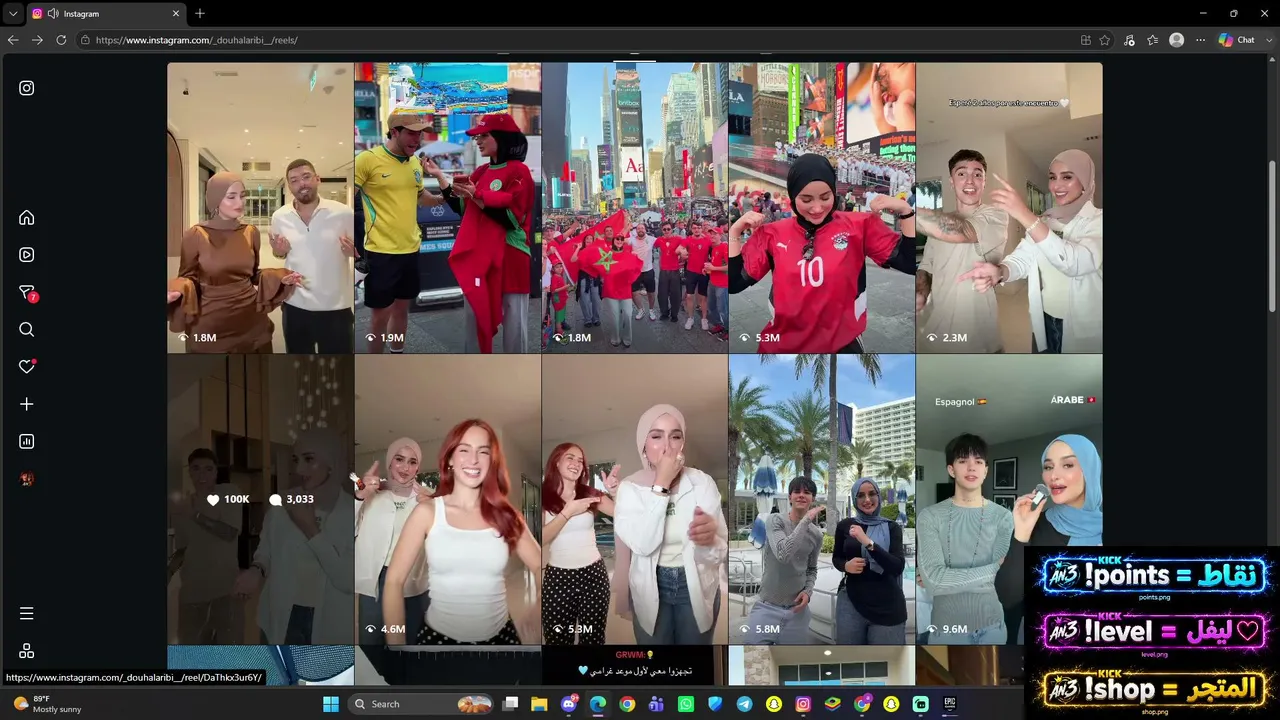
Task: Open the Espagnol vs Arabe reel
Action: click(1009, 499)
